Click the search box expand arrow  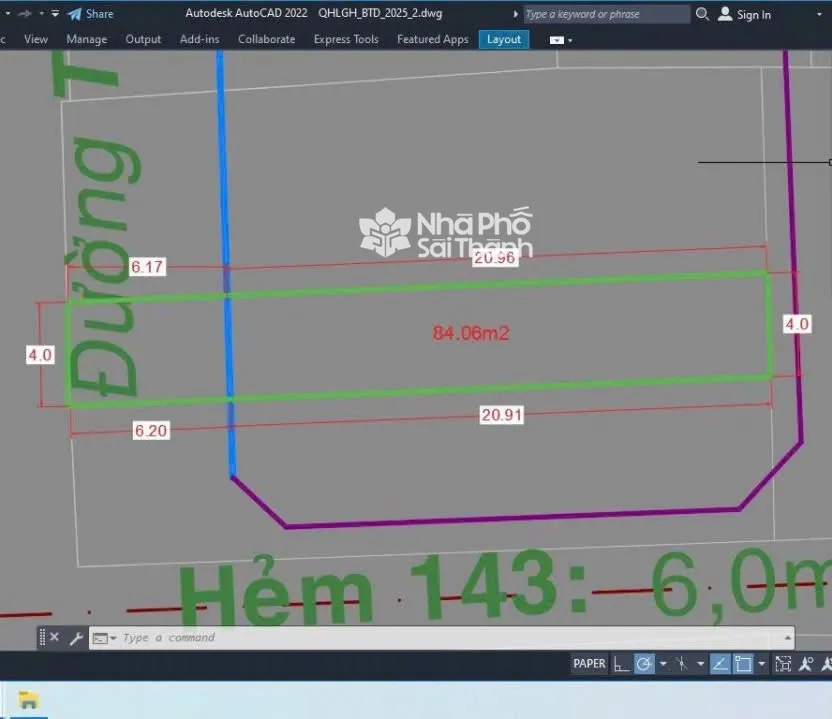click(x=515, y=14)
